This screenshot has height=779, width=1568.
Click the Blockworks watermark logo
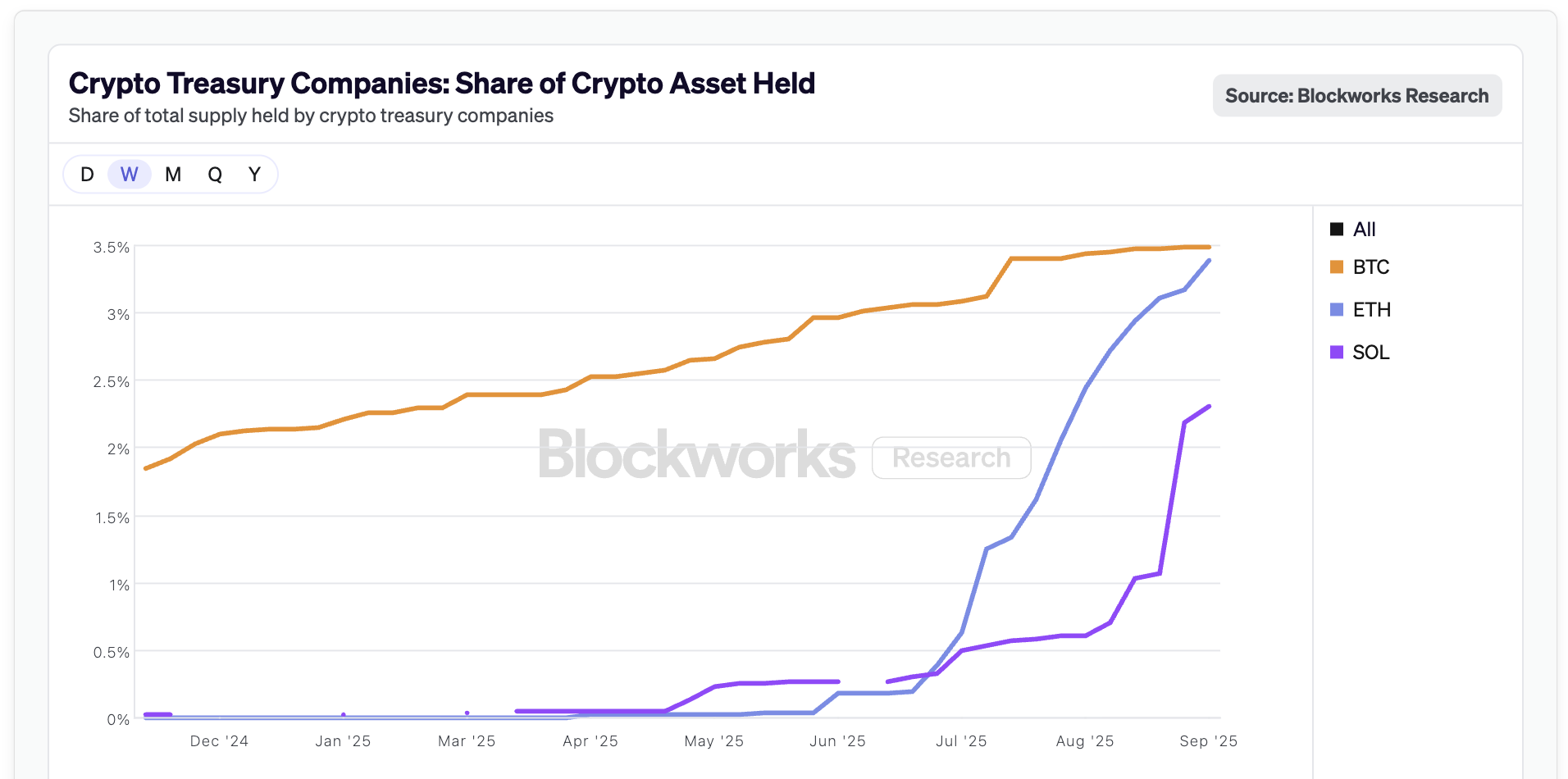tap(697, 455)
